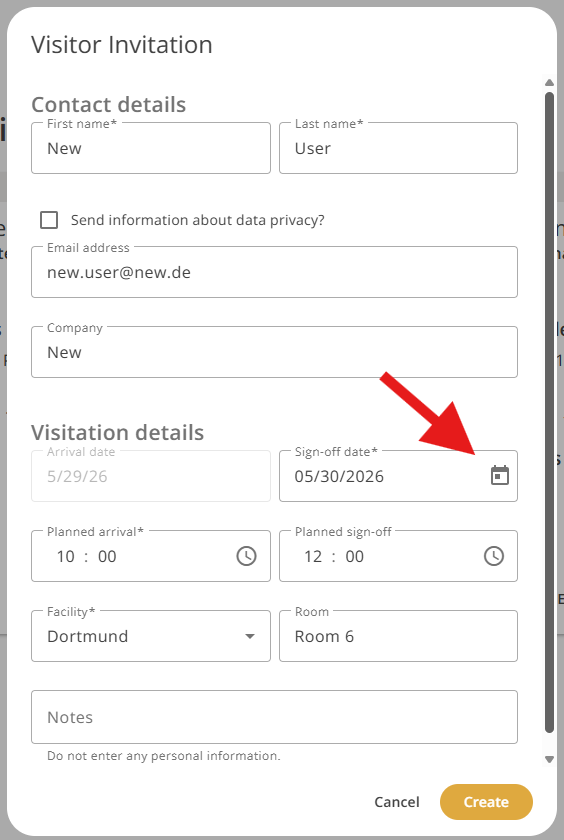Click the Visitor Invitation title
This screenshot has width=564, height=840.
[x=122, y=44]
